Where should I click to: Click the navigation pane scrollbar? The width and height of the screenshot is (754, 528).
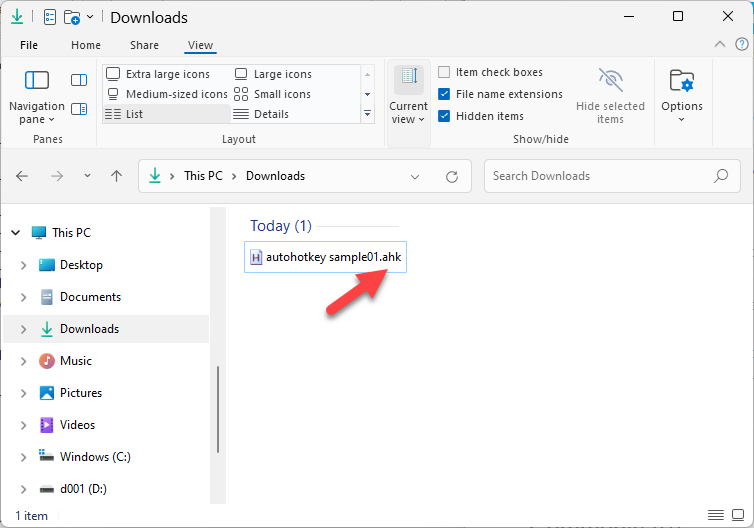pos(218,409)
